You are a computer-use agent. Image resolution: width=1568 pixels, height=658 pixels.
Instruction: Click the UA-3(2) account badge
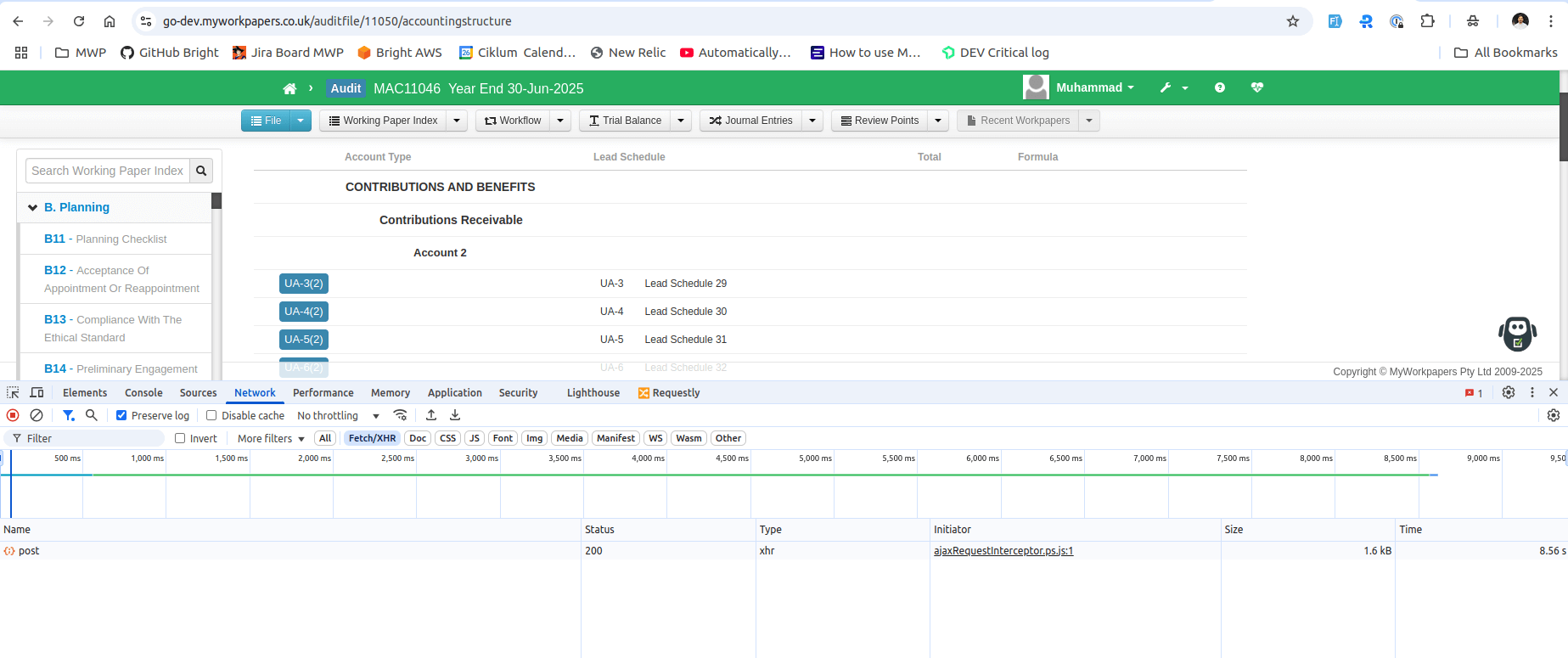pos(304,284)
